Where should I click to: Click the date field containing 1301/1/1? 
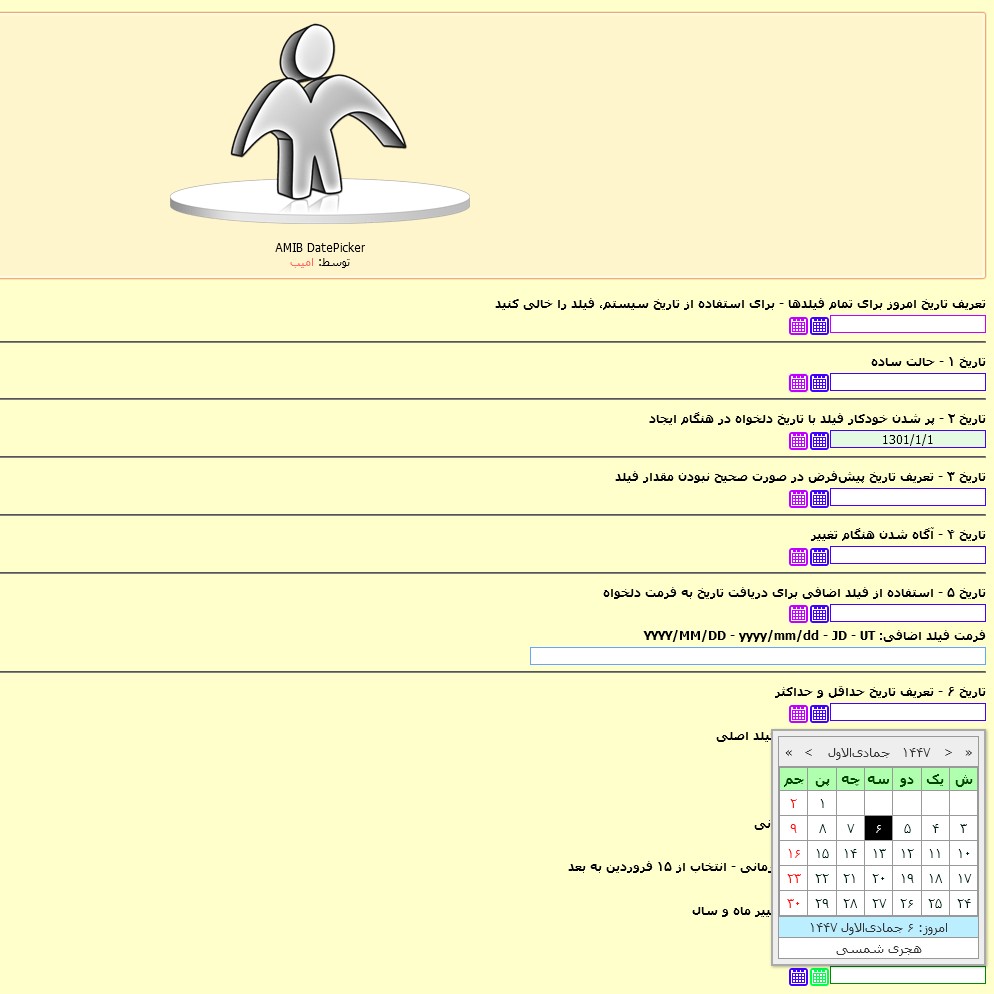click(907, 440)
